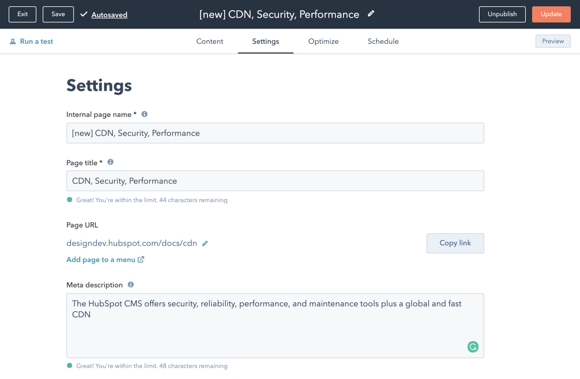Image resolution: width=580 pixels, height=379 pixels.
Task: Click the flask icon beside Run a test
Action: (13, 41)
